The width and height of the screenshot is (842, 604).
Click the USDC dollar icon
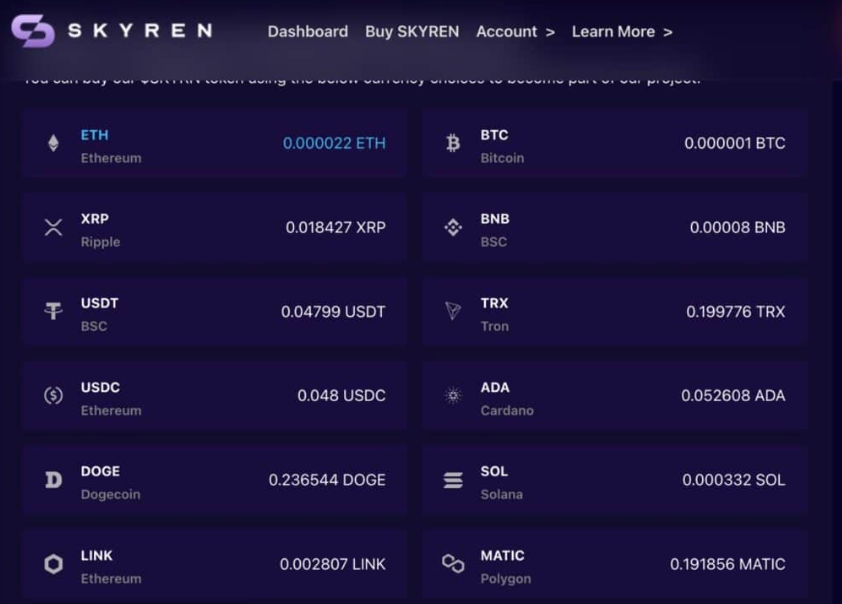point(53,396)
